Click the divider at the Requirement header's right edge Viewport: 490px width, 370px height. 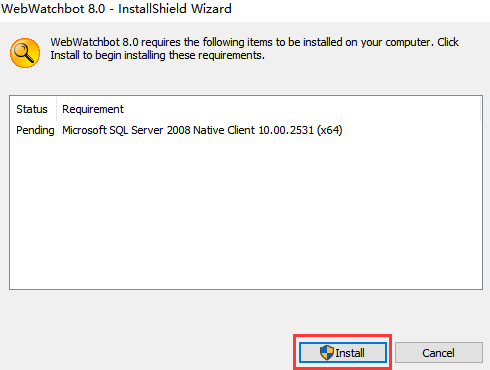point(480,109)
